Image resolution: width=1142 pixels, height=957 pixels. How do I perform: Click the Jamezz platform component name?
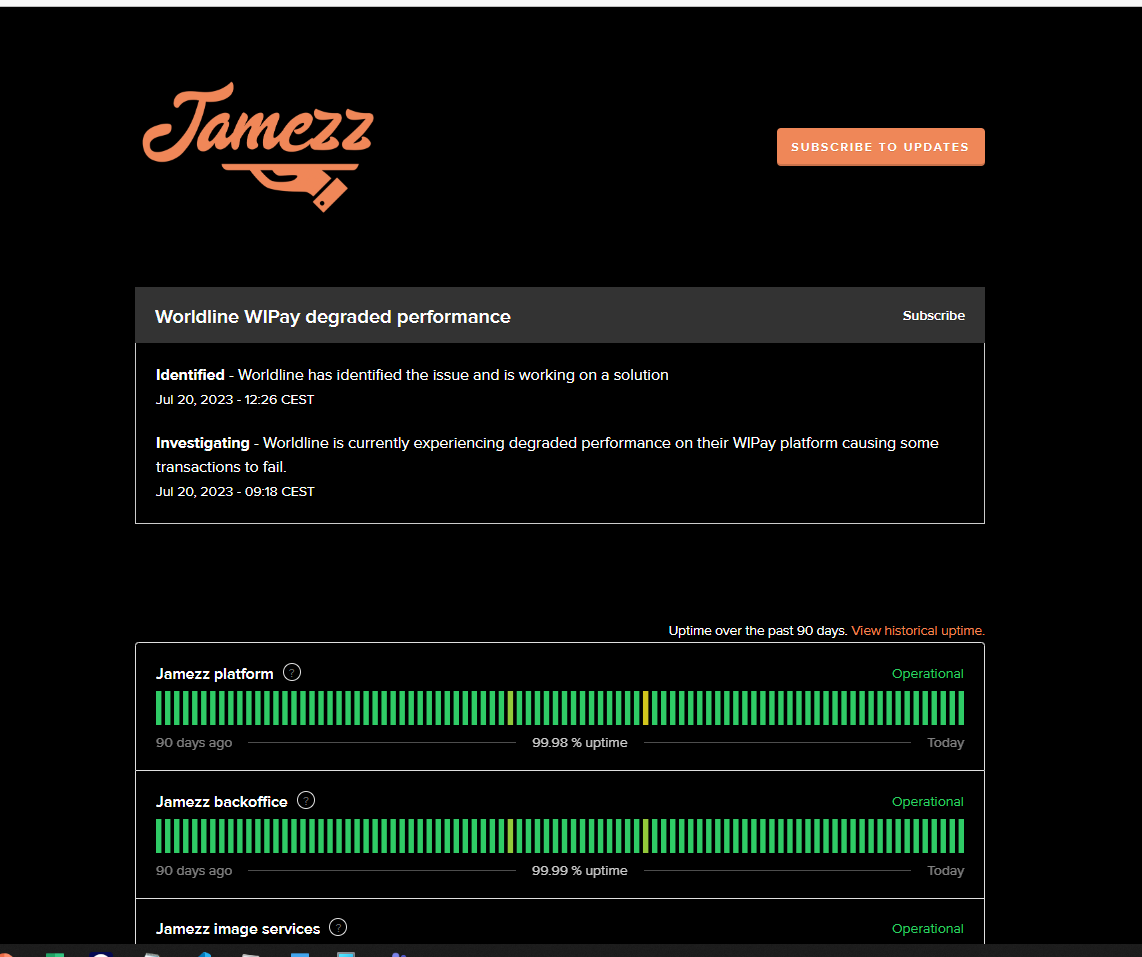[215, 674]
